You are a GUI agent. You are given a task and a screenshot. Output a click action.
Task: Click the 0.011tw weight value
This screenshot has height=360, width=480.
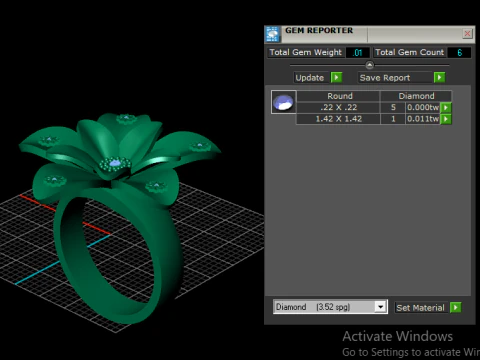click(423, 119)
